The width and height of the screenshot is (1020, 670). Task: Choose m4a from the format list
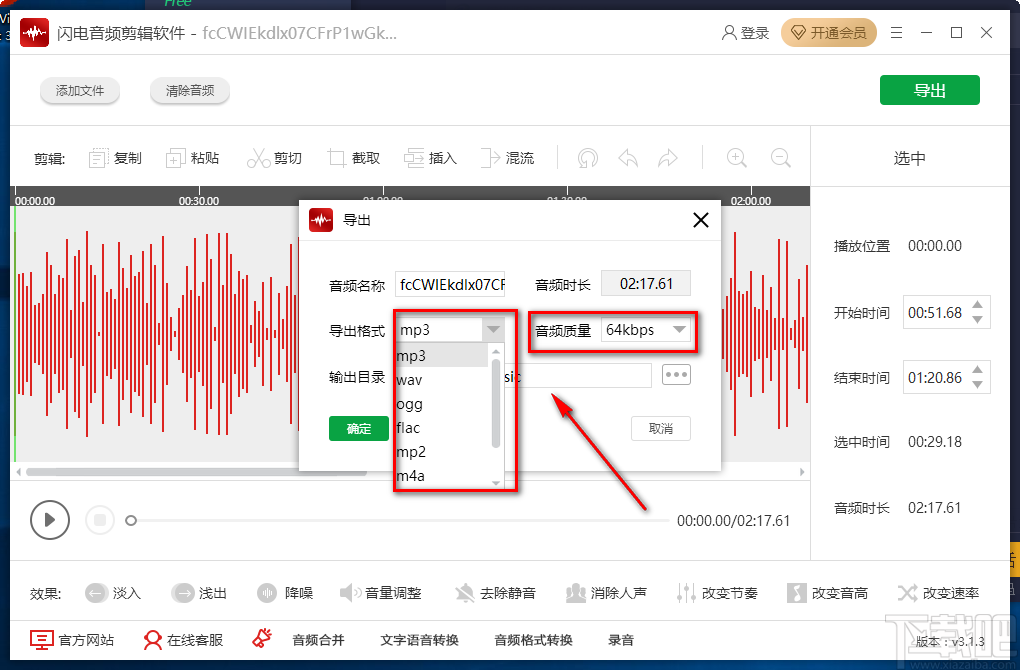pos(442,476)
